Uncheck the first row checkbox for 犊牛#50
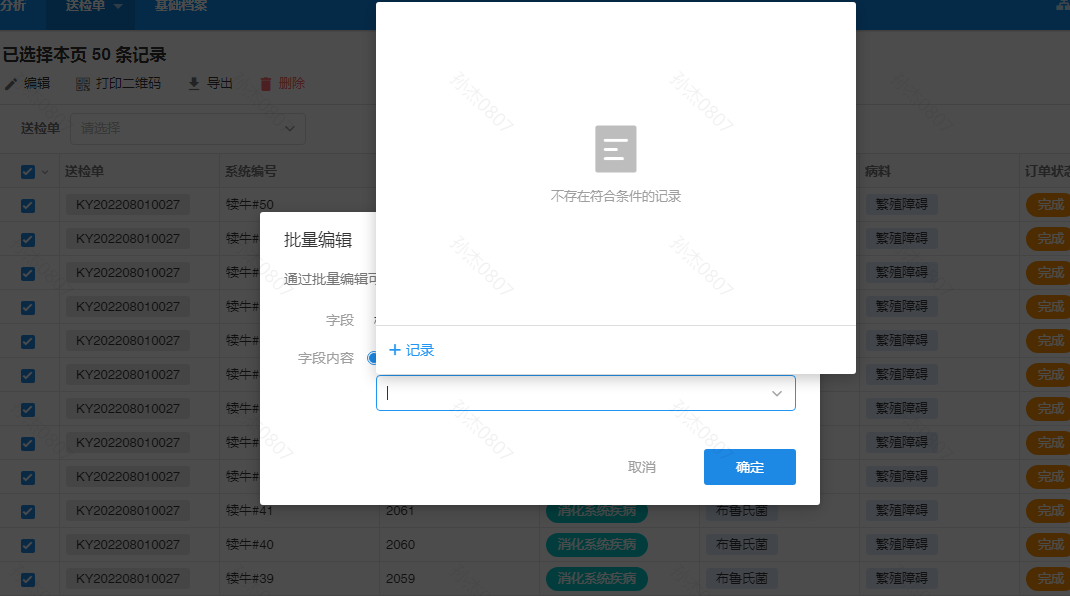Viewport: 1070px width, 596px height. coord(28,205)
